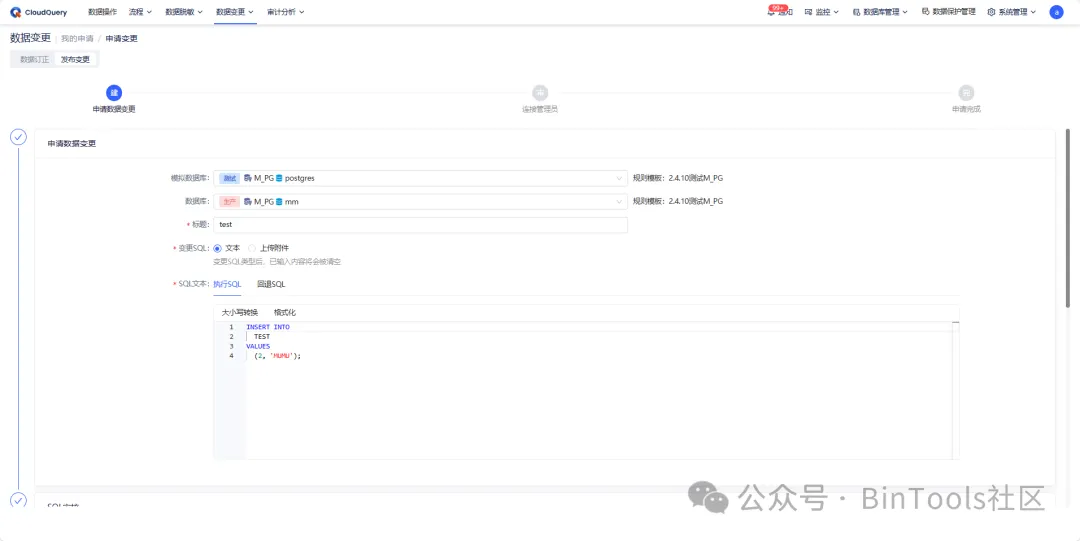Image resolution: width=1080 pixels, height=541 pixels.
Task: Click the 申请完成 step circle icon
Action: (966, 92)
